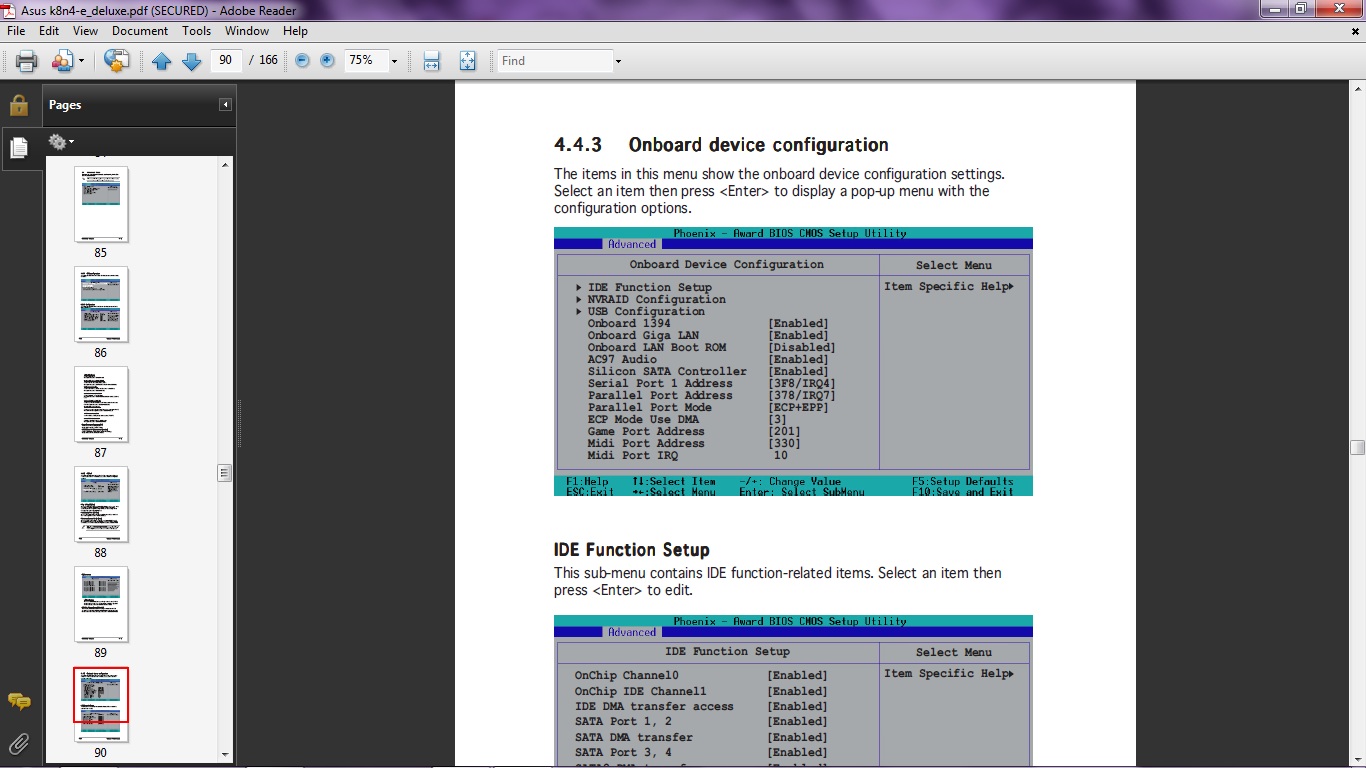Zoom out using the minus button
This screenshot has height=768, width=1366.
pos(302,61)
